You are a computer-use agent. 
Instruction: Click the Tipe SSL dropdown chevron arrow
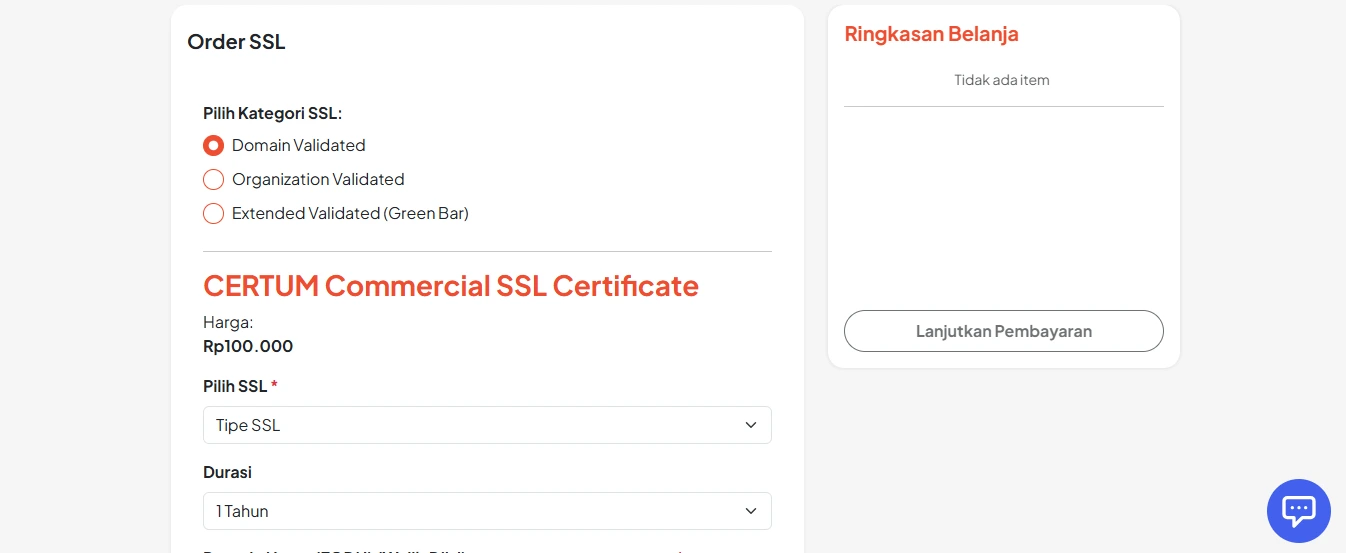(x=751, y=425)
